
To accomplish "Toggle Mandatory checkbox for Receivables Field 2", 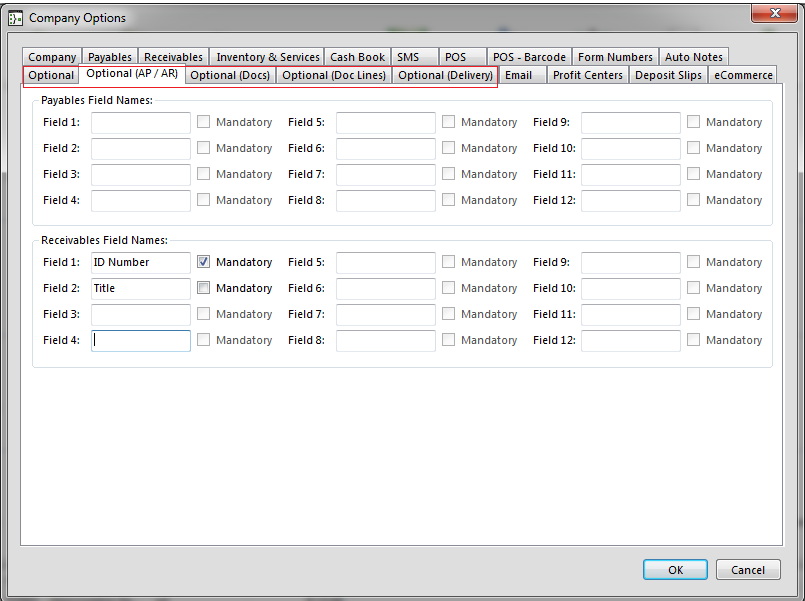I will 203,288.
